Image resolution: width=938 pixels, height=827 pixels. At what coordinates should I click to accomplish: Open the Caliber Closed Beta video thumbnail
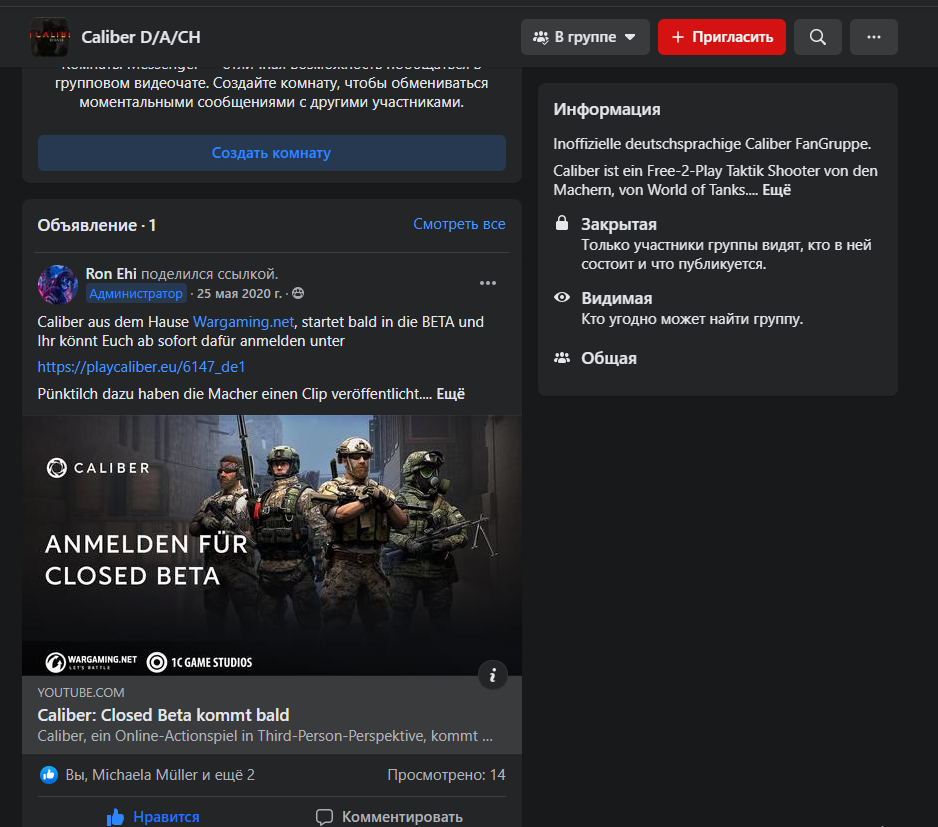point(272,545)
